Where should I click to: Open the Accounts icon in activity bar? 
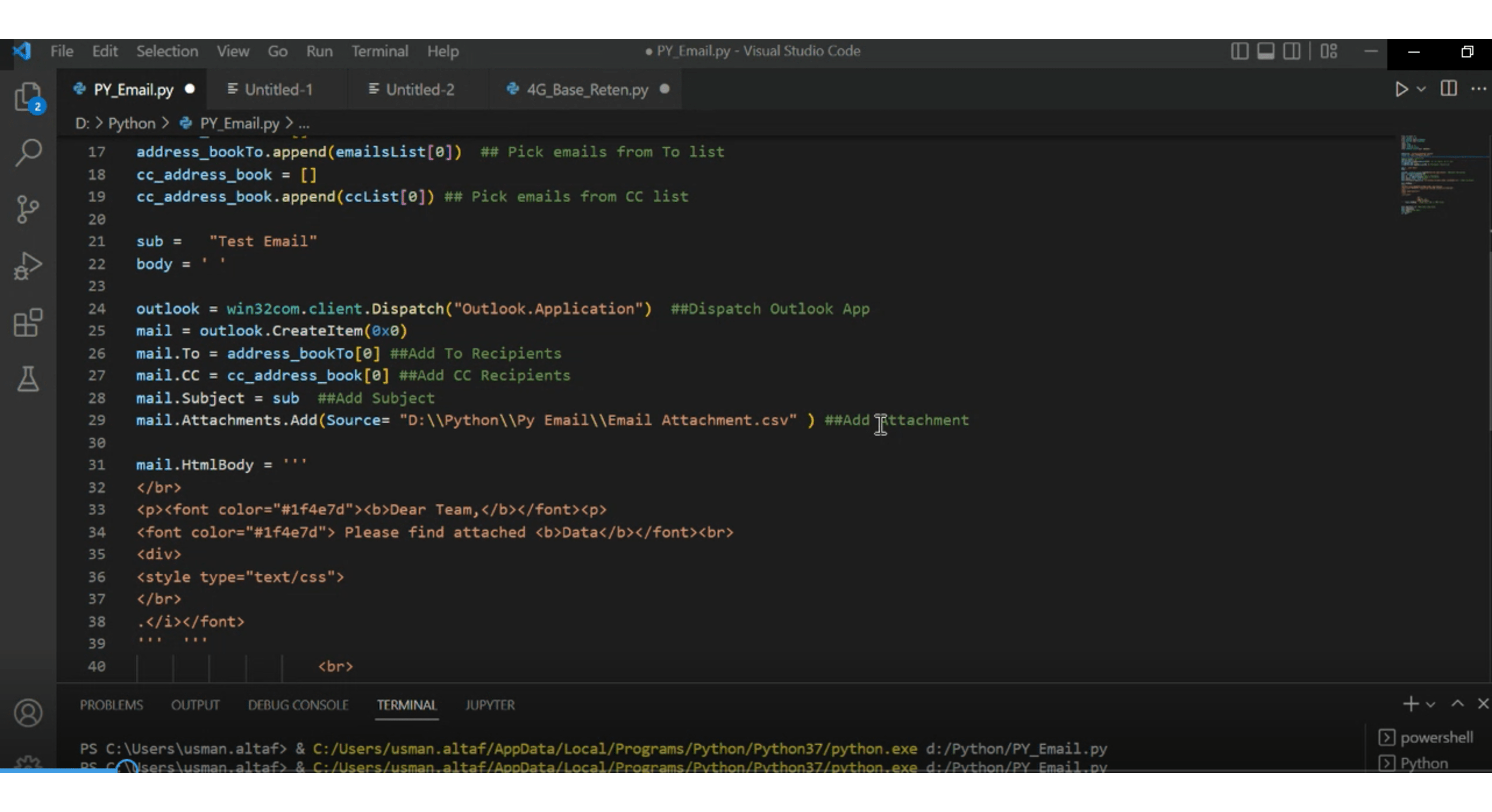pyautogui.click(x=28, y=713)
